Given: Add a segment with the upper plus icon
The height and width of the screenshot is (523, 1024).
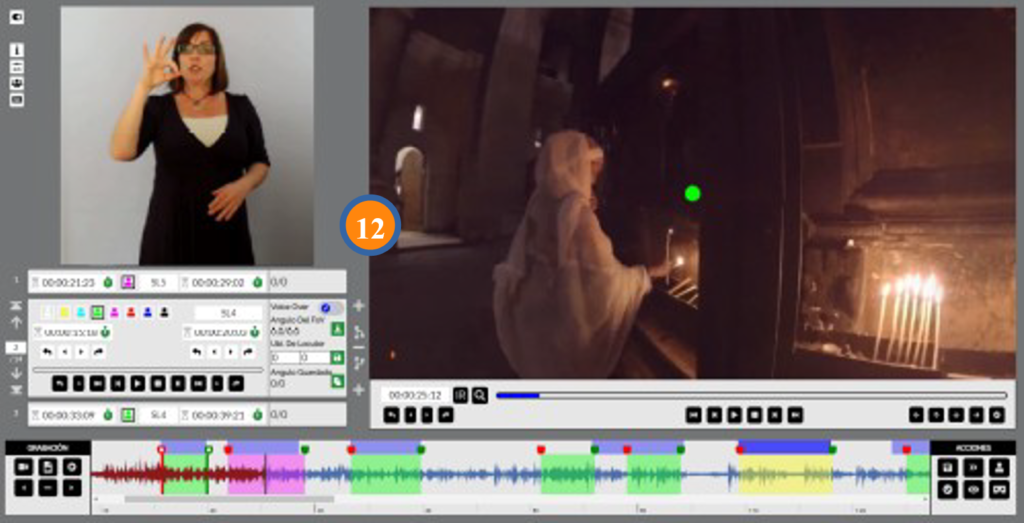Looking at the screenshot, I should tap(359, 305).
